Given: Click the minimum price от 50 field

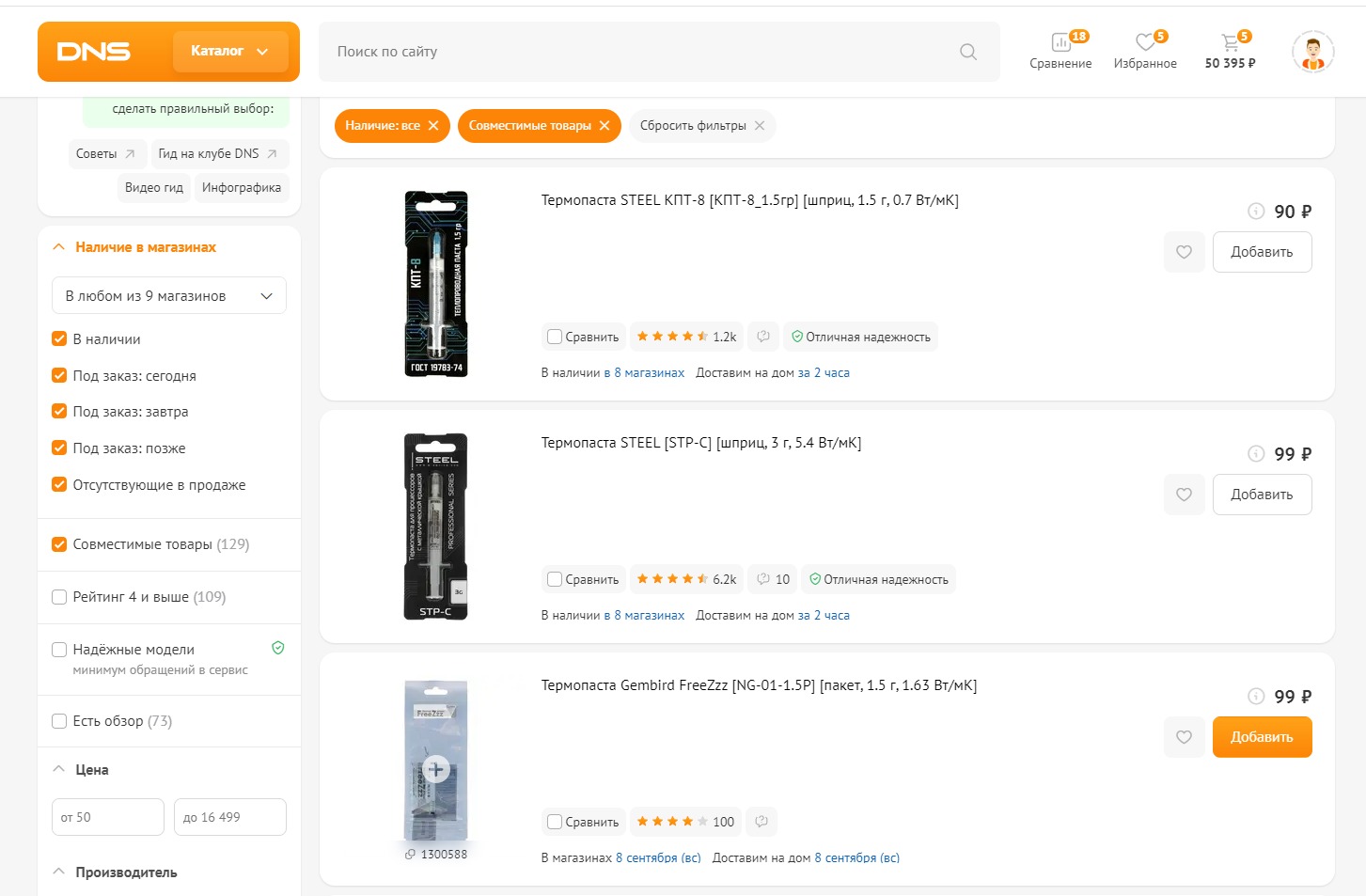Looking at the screenshot, I should click(108, 817).
